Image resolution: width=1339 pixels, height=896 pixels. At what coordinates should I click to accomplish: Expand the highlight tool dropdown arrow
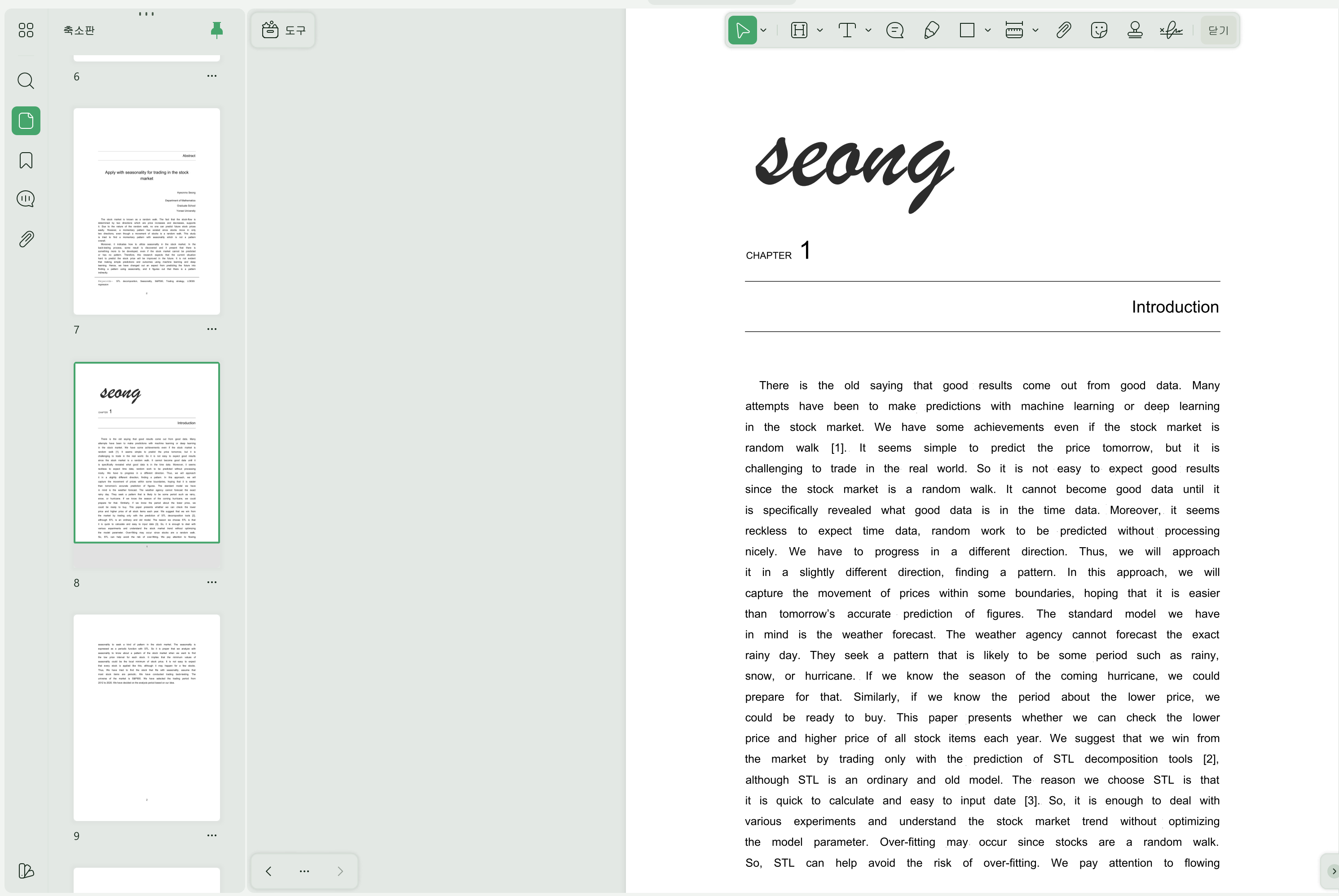click(820, 30)
